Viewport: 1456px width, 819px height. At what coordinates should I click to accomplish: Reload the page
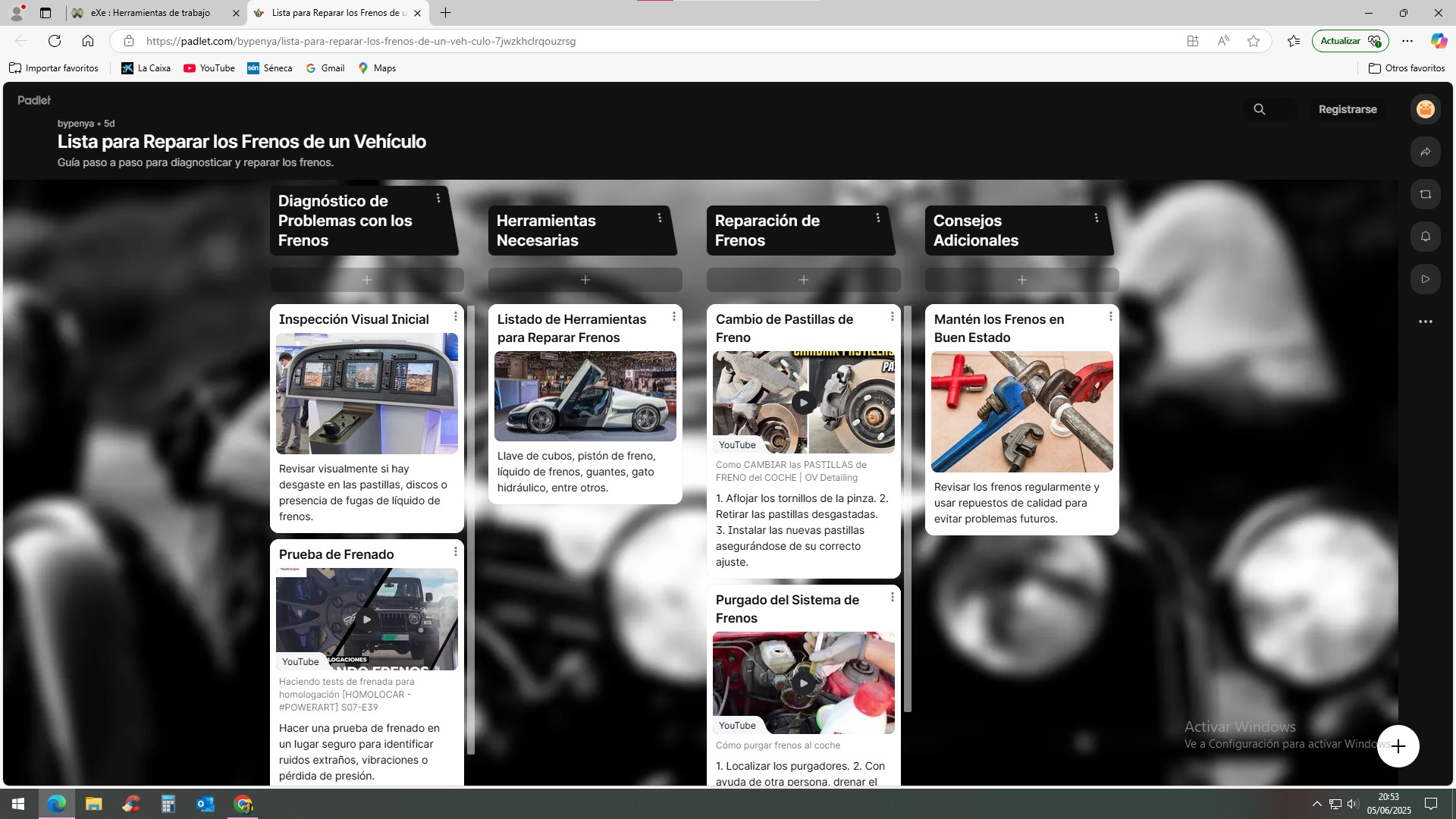click(55, 41)
